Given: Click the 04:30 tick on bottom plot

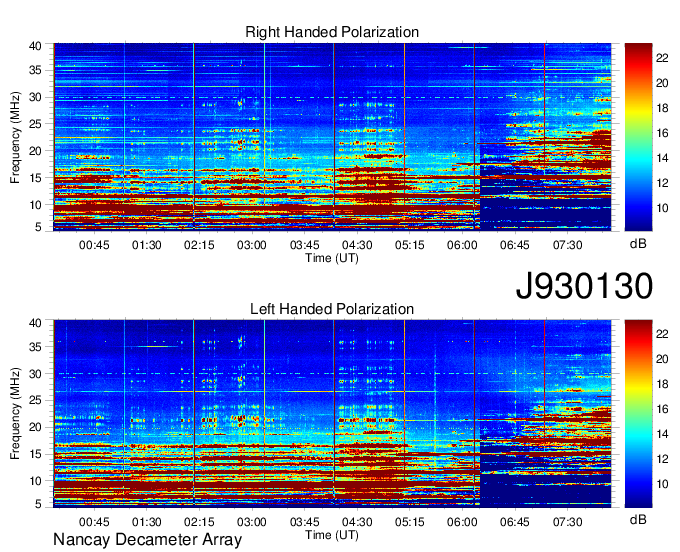Looking at the screenshot, I should [357, 522].
